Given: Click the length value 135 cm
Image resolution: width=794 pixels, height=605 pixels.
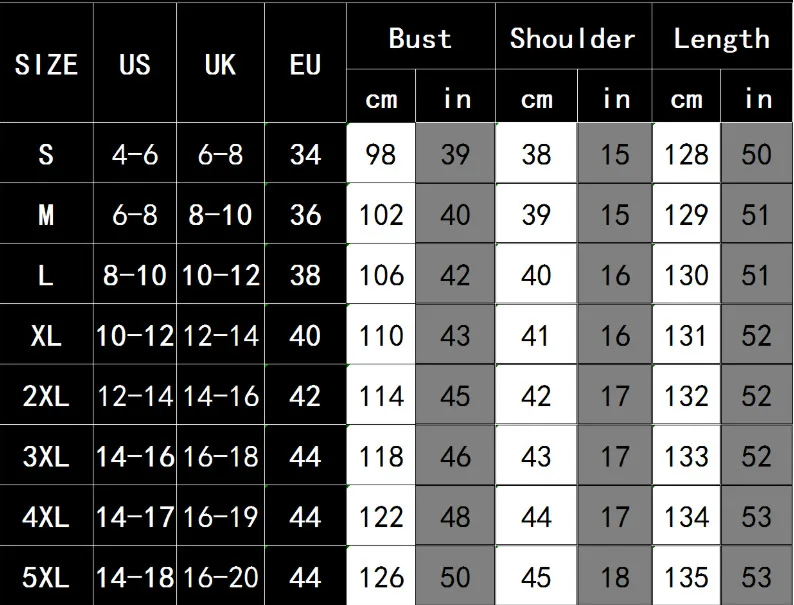Looking at the screenshot, I should coord(686,577).
